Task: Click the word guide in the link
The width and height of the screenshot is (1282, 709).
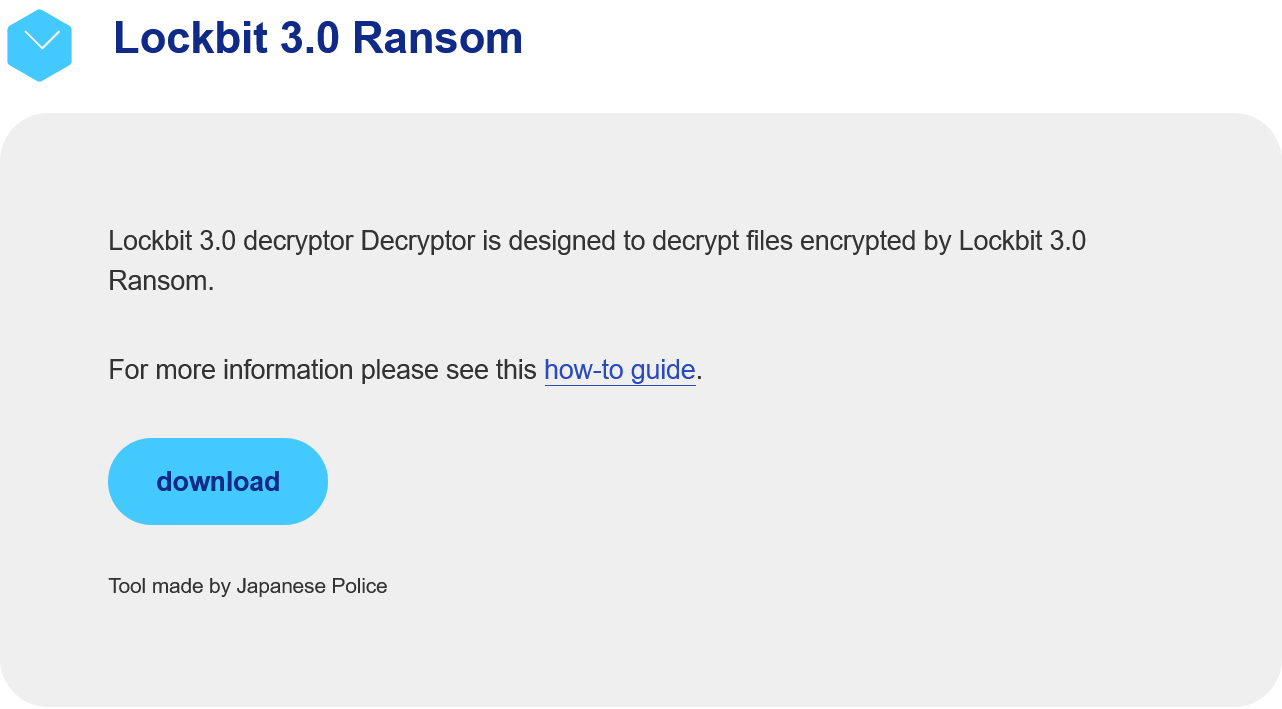Action: coord(663,370)
